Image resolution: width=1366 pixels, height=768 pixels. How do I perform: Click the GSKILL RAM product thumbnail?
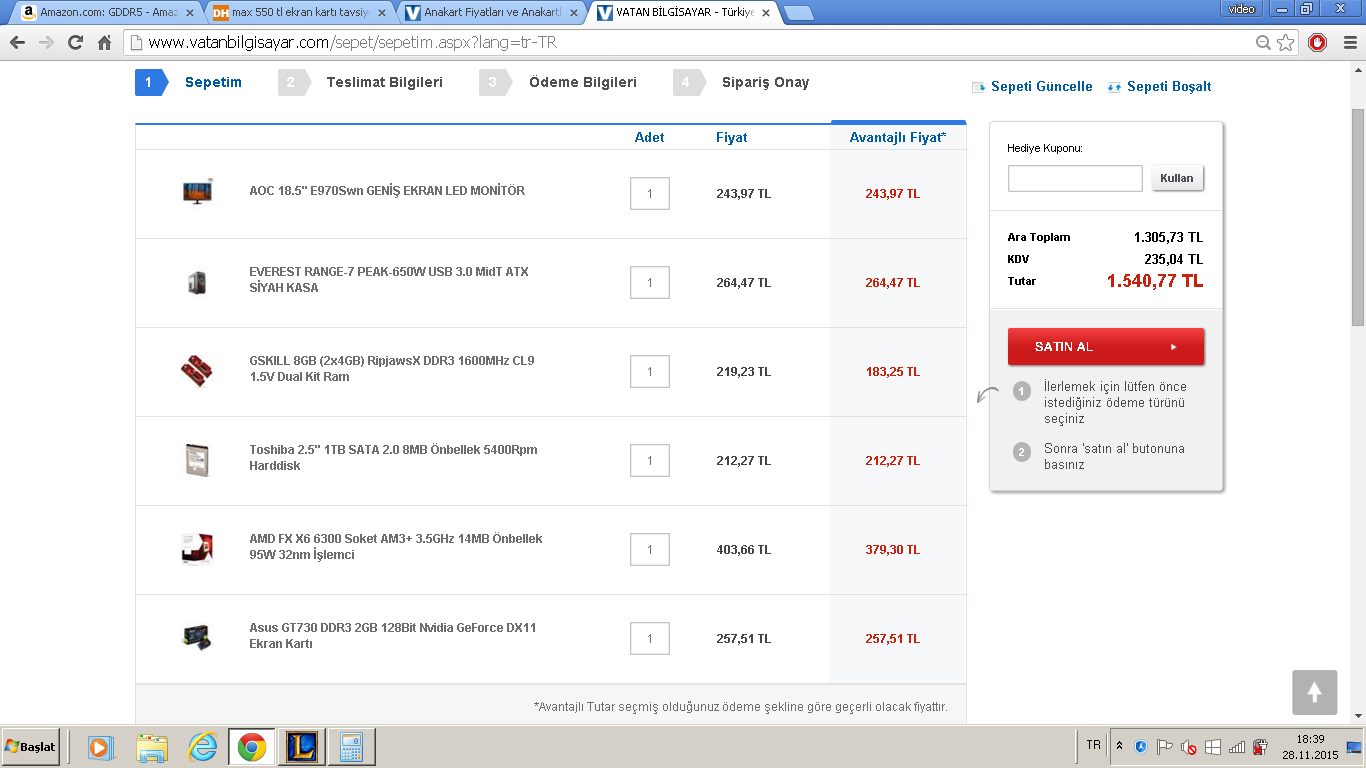197,371
